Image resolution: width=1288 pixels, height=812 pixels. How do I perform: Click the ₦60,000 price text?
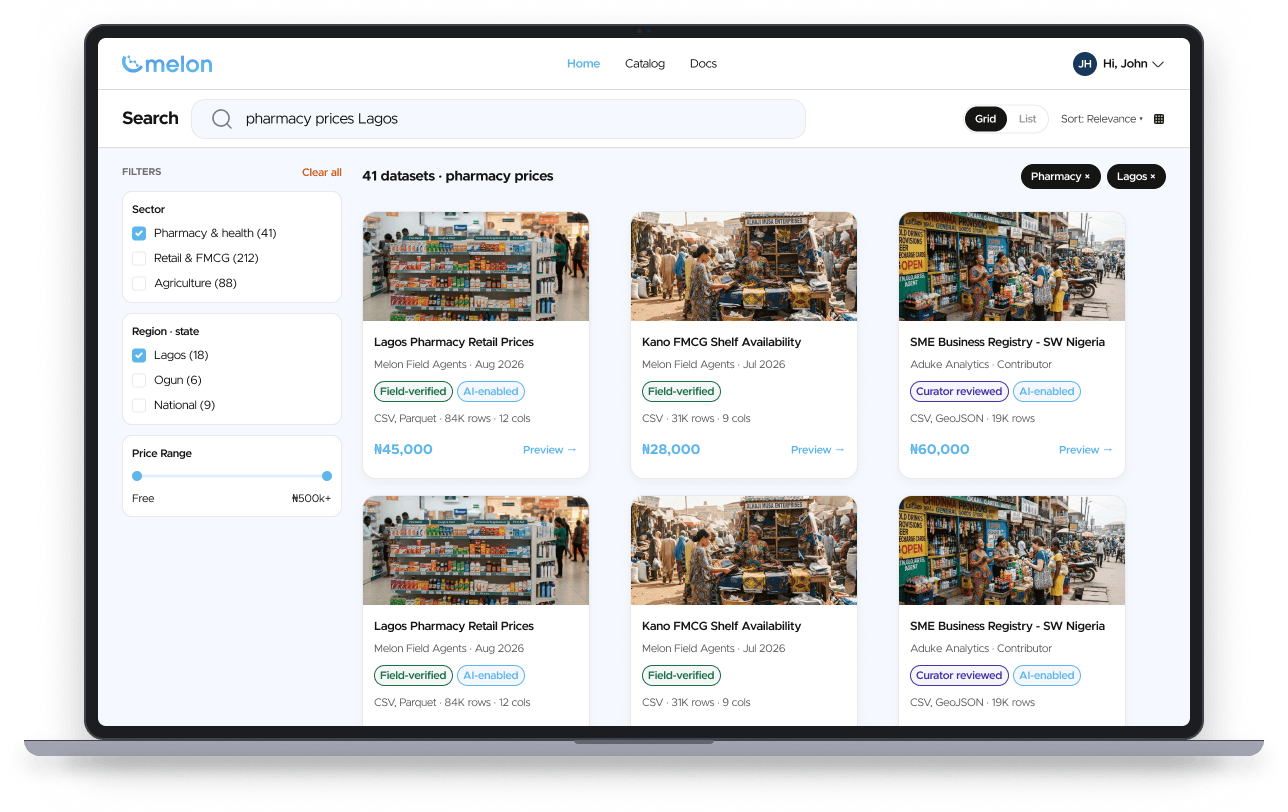click(939, 450)
